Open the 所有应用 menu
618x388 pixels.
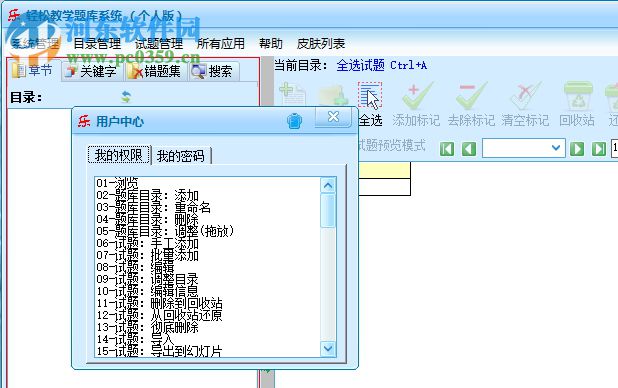tap(221, 43)
